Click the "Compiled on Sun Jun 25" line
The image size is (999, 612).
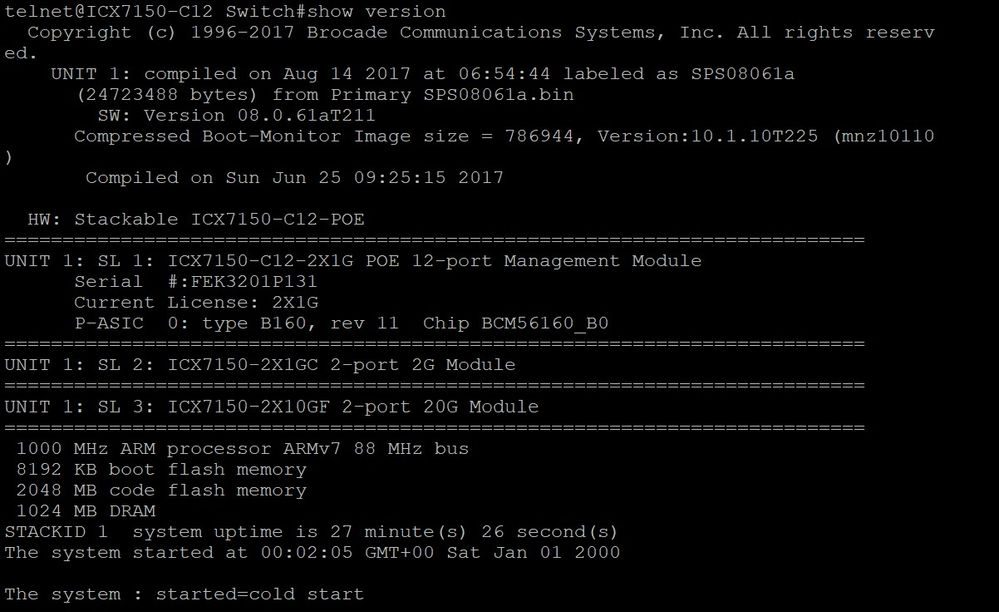[x=294, y=178]
